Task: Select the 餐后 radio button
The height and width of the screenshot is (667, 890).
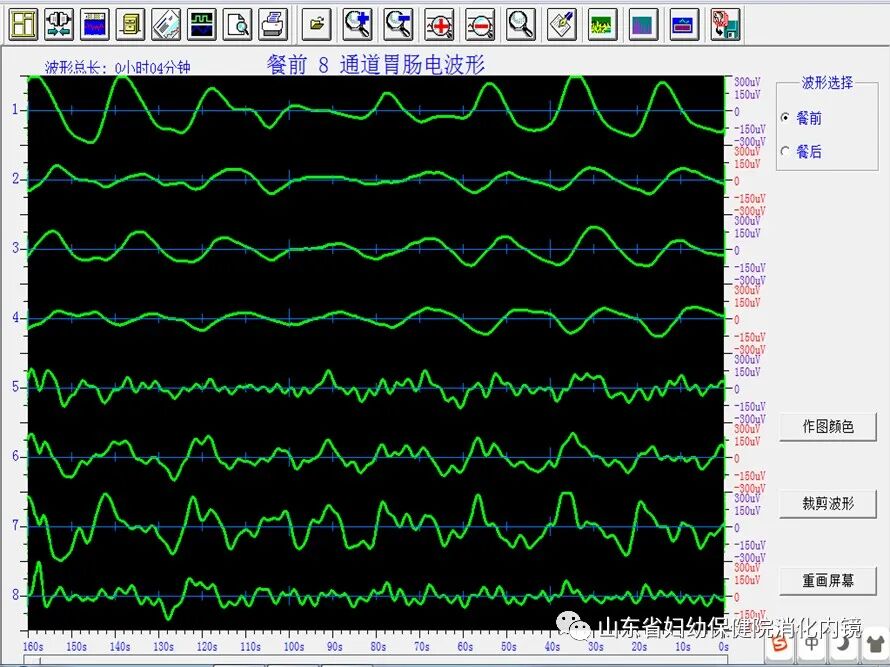Action: click(x=786, y=152)
